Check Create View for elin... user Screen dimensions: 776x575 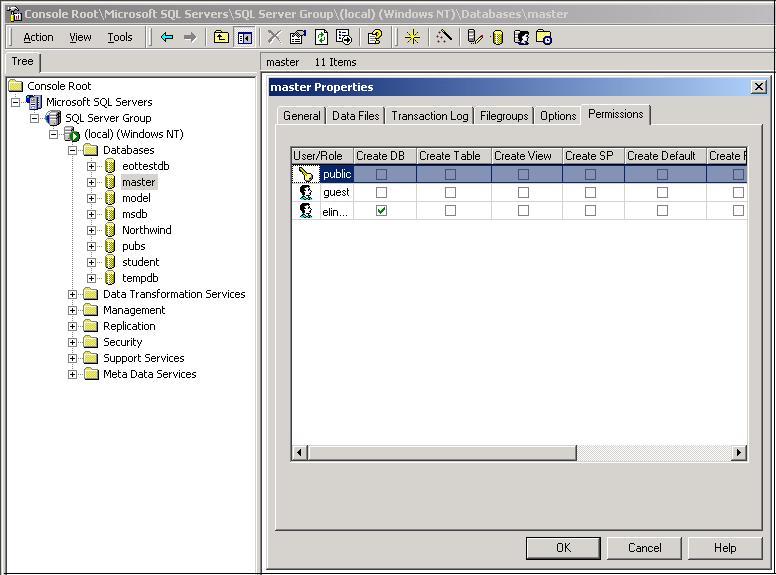[x=523, y=211]
